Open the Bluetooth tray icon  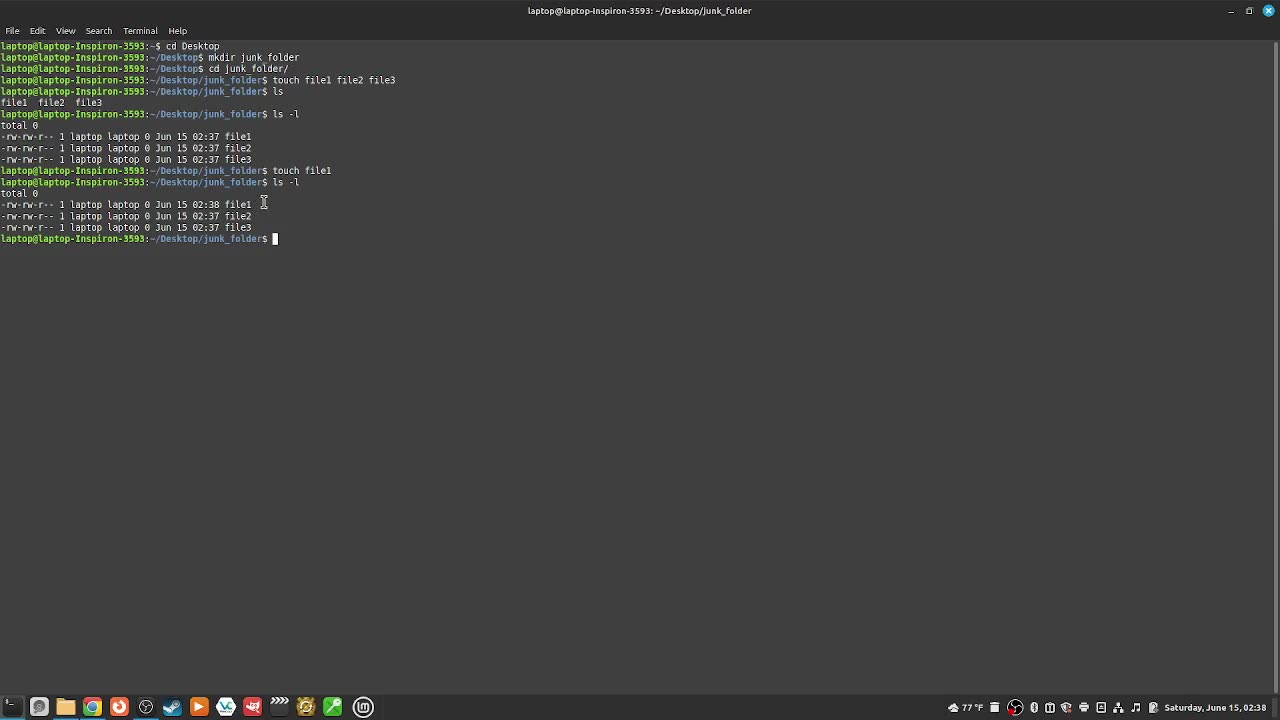(1034, 708)
